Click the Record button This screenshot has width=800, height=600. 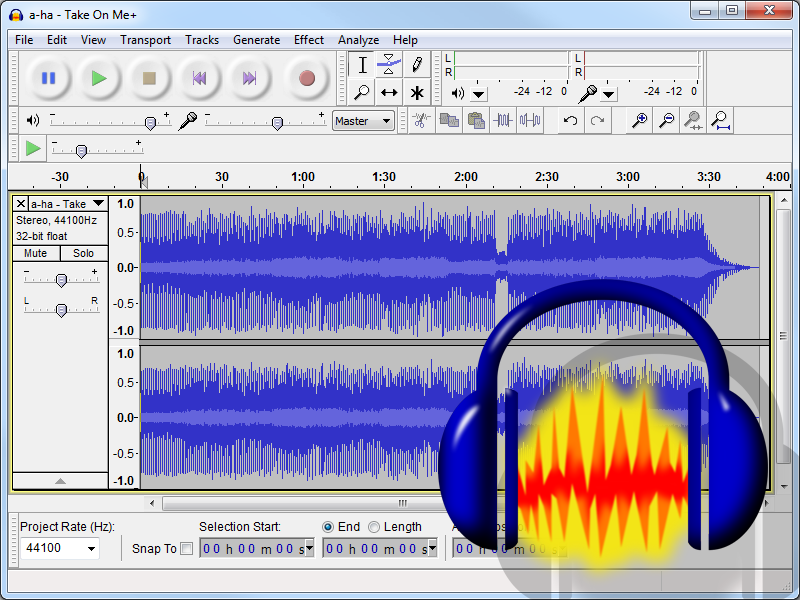click(x=306, y=78)
